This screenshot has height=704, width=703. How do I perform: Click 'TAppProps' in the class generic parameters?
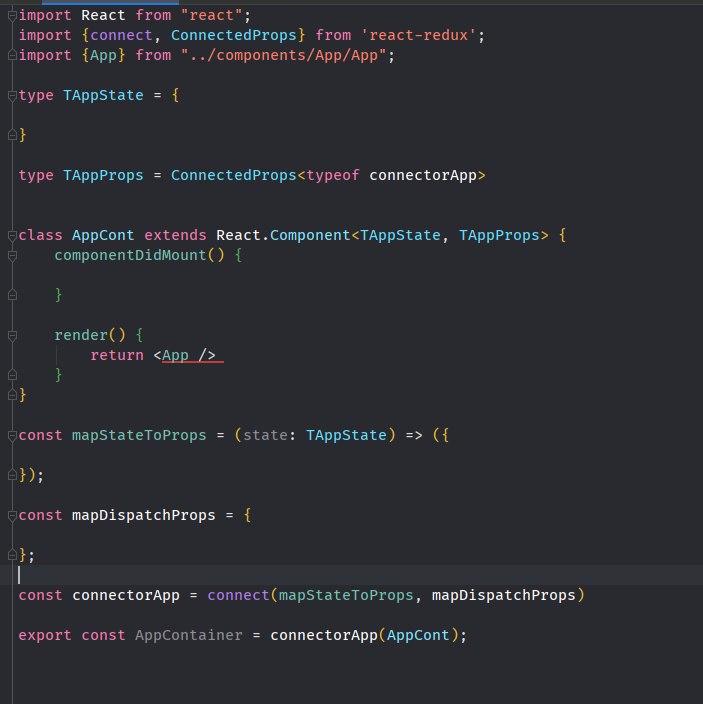click(499, 235)
